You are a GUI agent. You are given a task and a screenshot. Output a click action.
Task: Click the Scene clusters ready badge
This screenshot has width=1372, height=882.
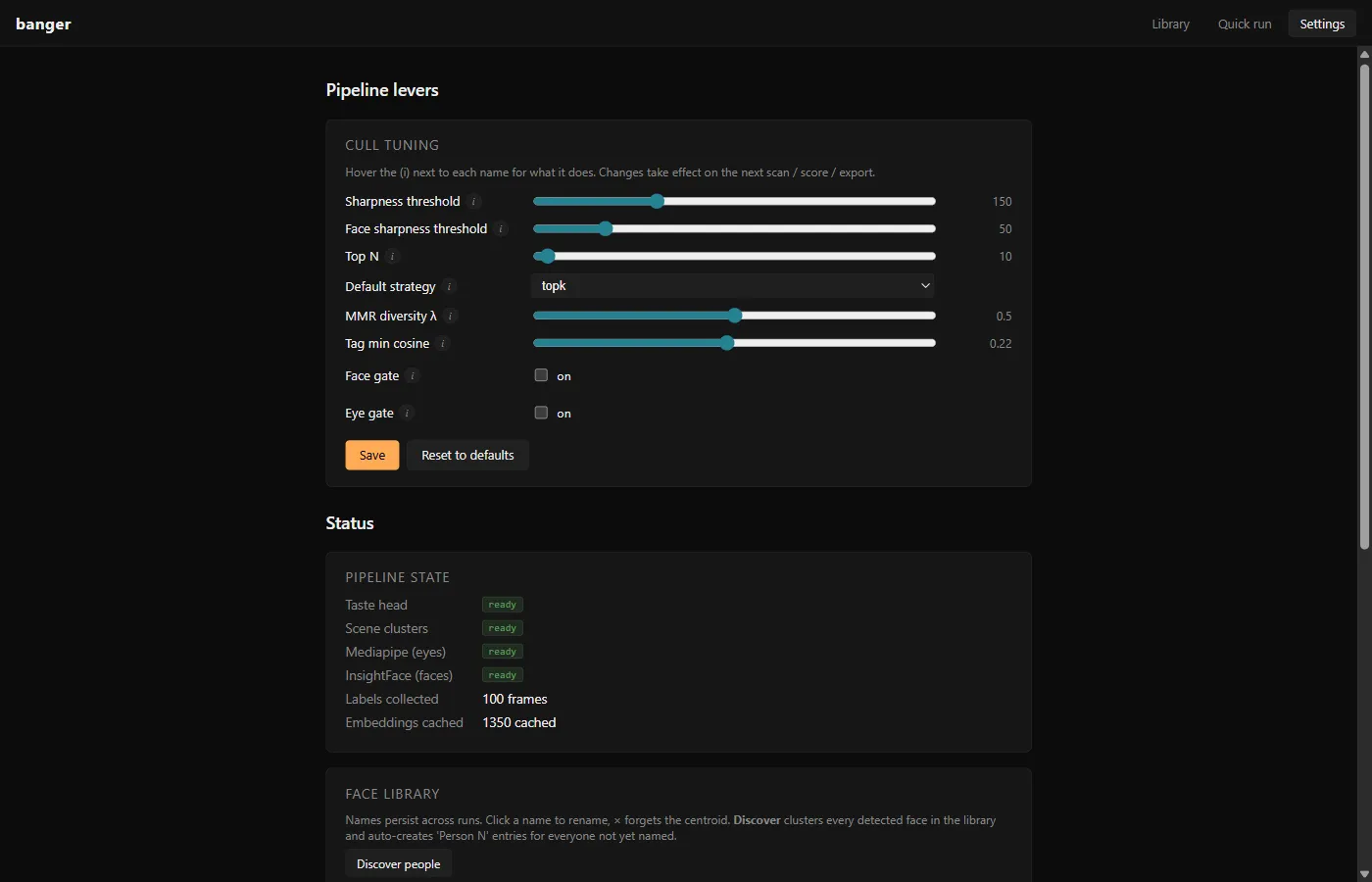point(503,628)
